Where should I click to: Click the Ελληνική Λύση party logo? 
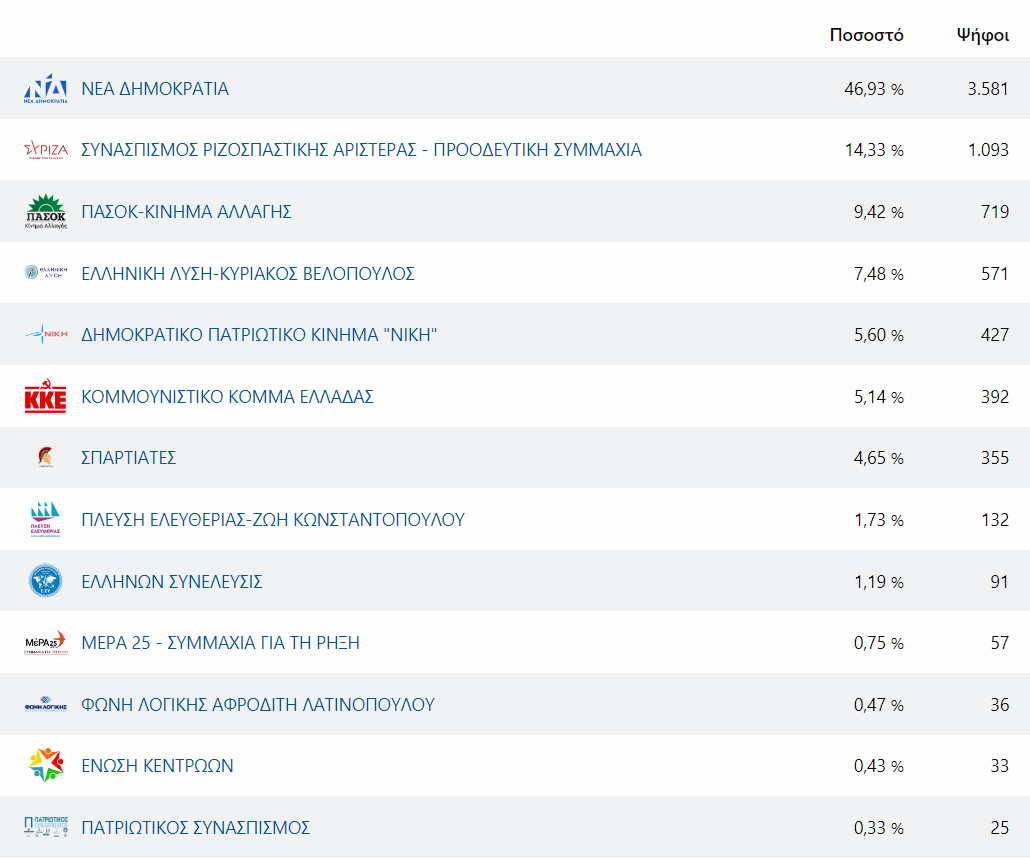pyautogui.click(x=45, y=273)
